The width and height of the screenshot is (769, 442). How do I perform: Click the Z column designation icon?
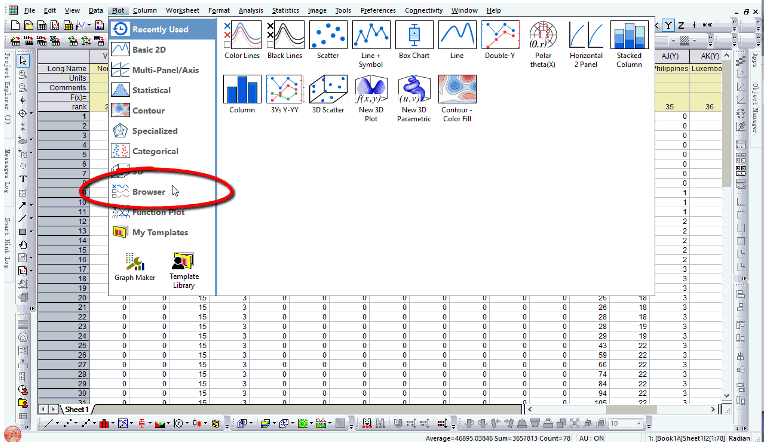click(681, 25)
